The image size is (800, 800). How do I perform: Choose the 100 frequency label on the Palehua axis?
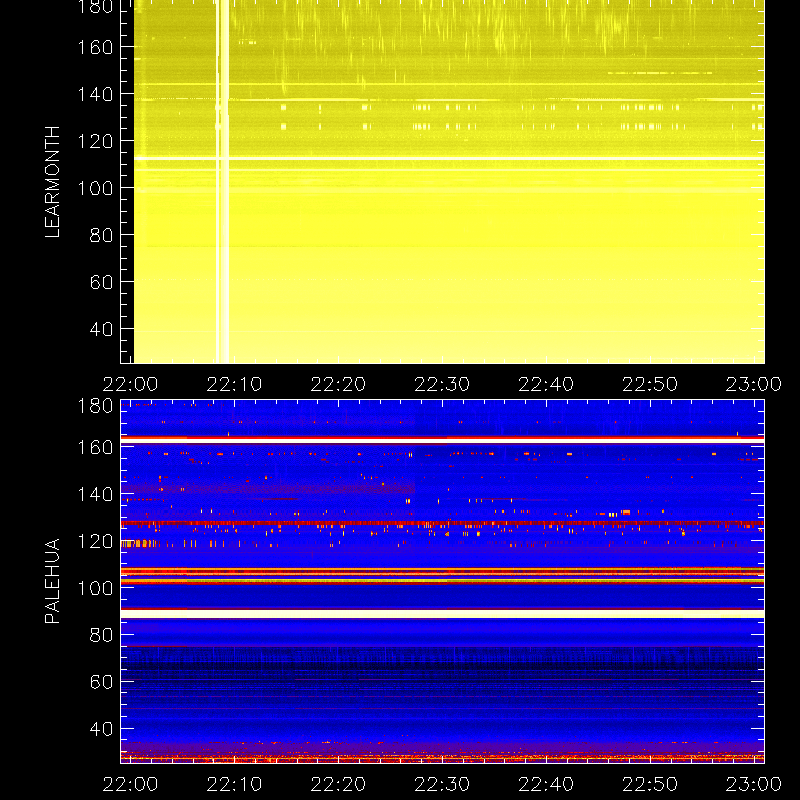[95, 588]
